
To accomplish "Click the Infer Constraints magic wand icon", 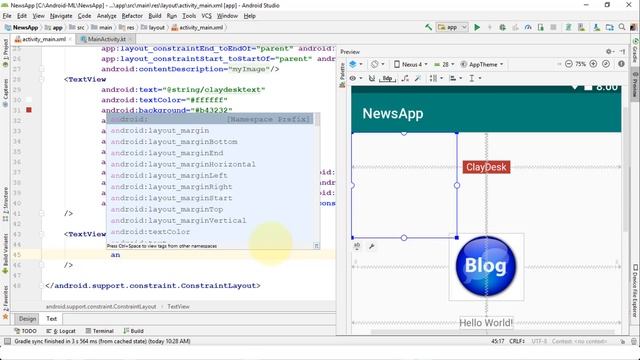I will coord(418,78).
